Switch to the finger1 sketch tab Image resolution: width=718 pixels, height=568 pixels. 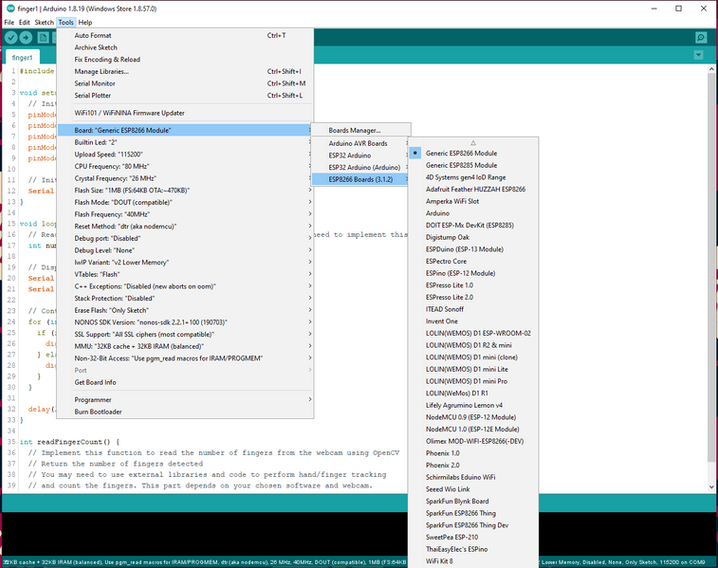coord(22,57)
